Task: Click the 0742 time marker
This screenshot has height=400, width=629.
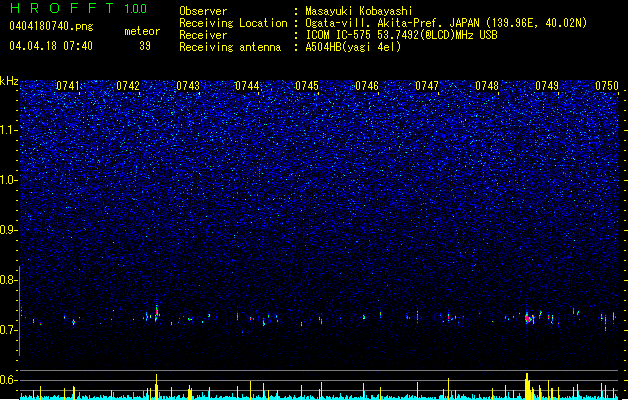Action: pyautogui.click(x=128, y=86)
